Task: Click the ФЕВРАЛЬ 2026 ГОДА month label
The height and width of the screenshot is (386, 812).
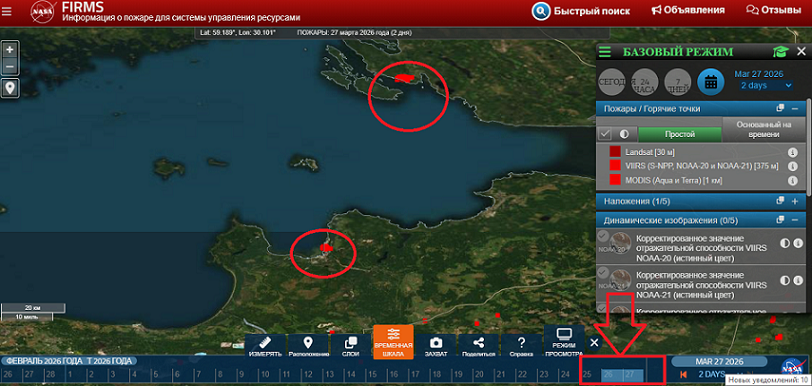Action: click(44, 361)
